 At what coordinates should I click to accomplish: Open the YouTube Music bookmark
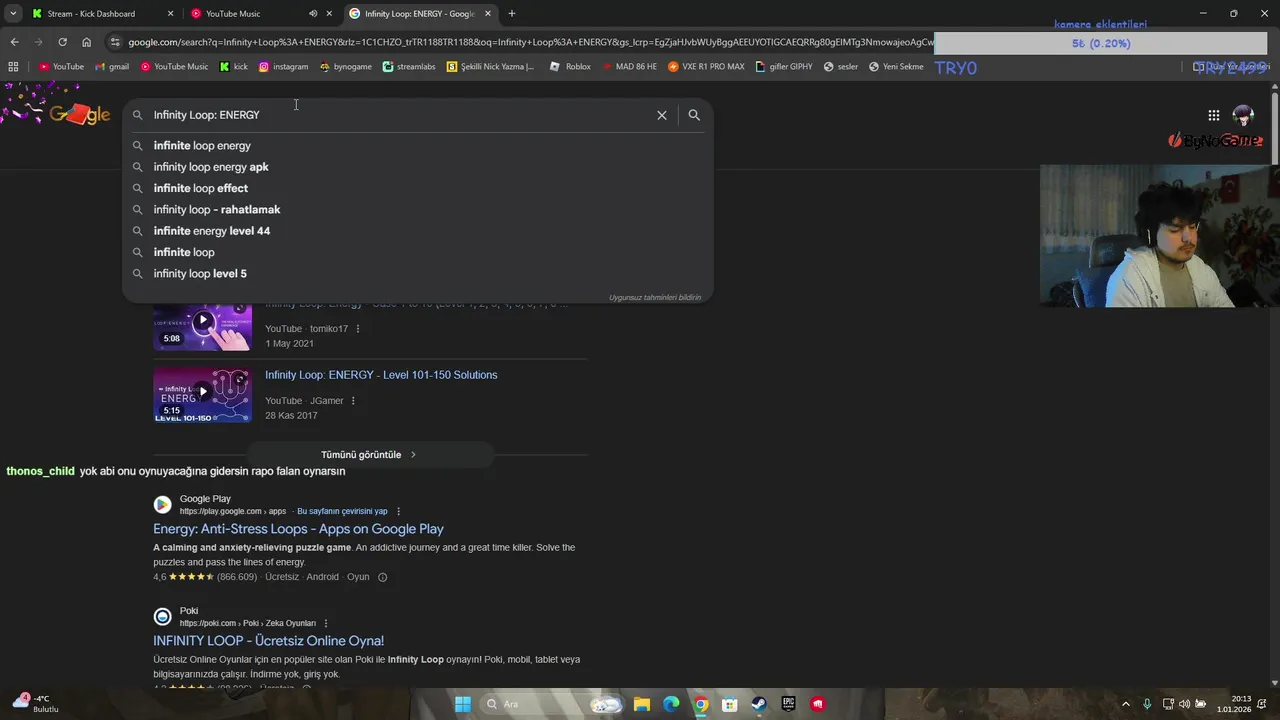pyautogui.click(x=174, y=67)
